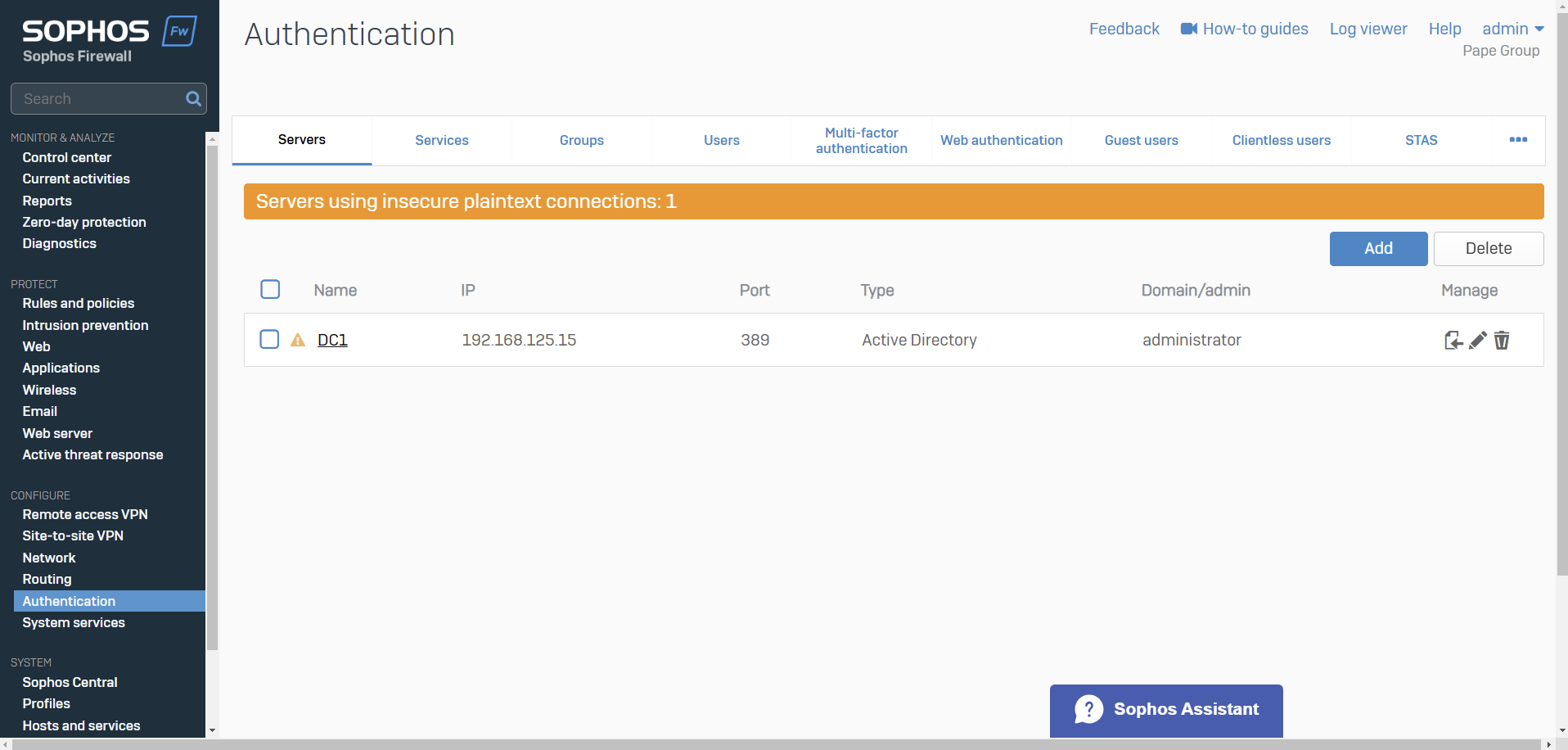Open the DC1 server link
Viewport: 1568px width, 750px height.
[x=332, y=340]
